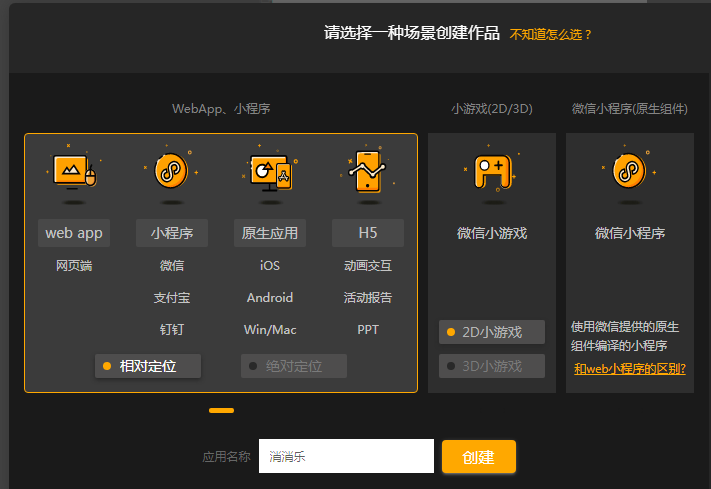
Task: Select the H5 scene label
Action: point(368,233)
